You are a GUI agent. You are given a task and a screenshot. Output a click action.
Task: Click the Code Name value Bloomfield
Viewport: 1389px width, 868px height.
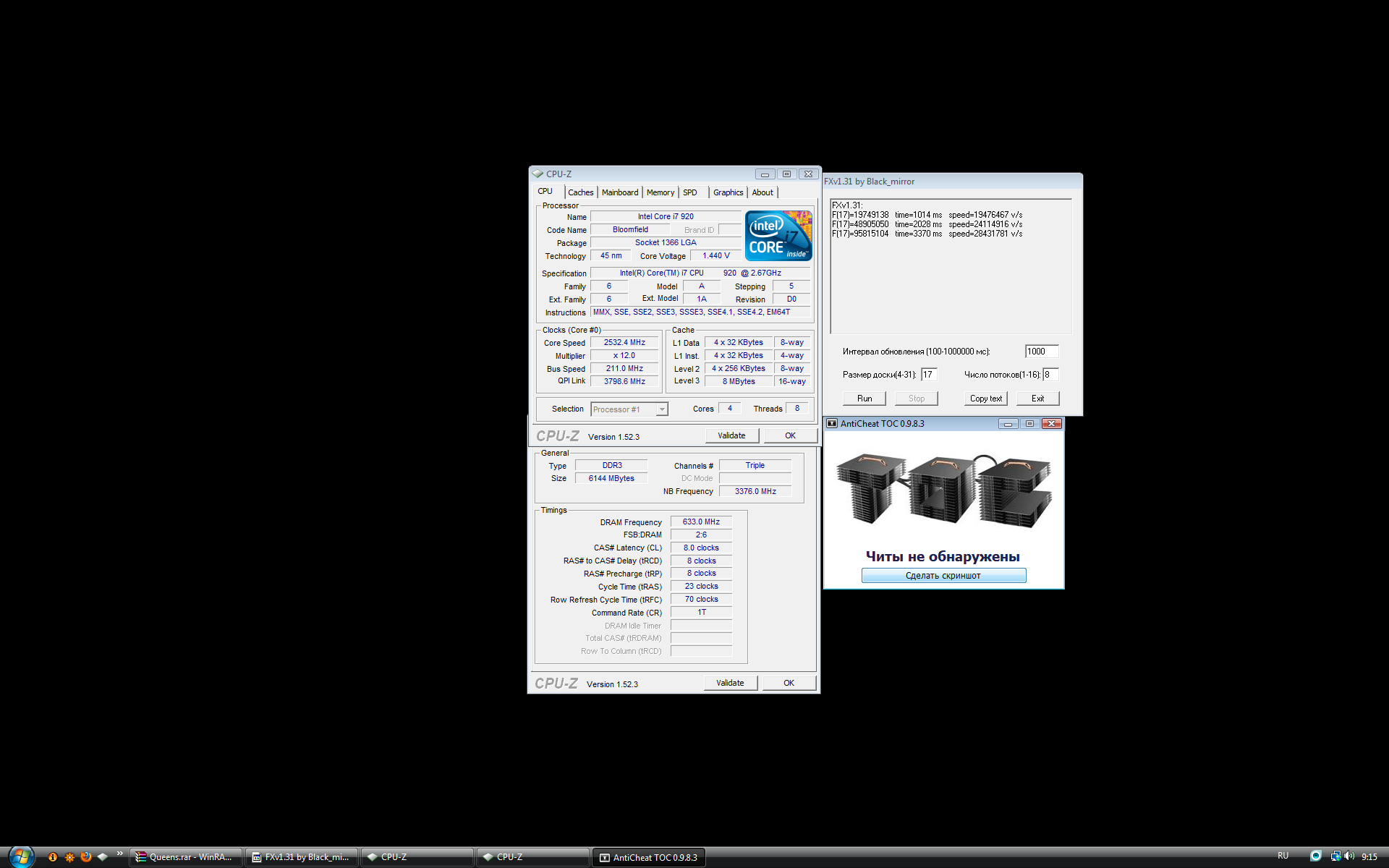click(630, 230)
